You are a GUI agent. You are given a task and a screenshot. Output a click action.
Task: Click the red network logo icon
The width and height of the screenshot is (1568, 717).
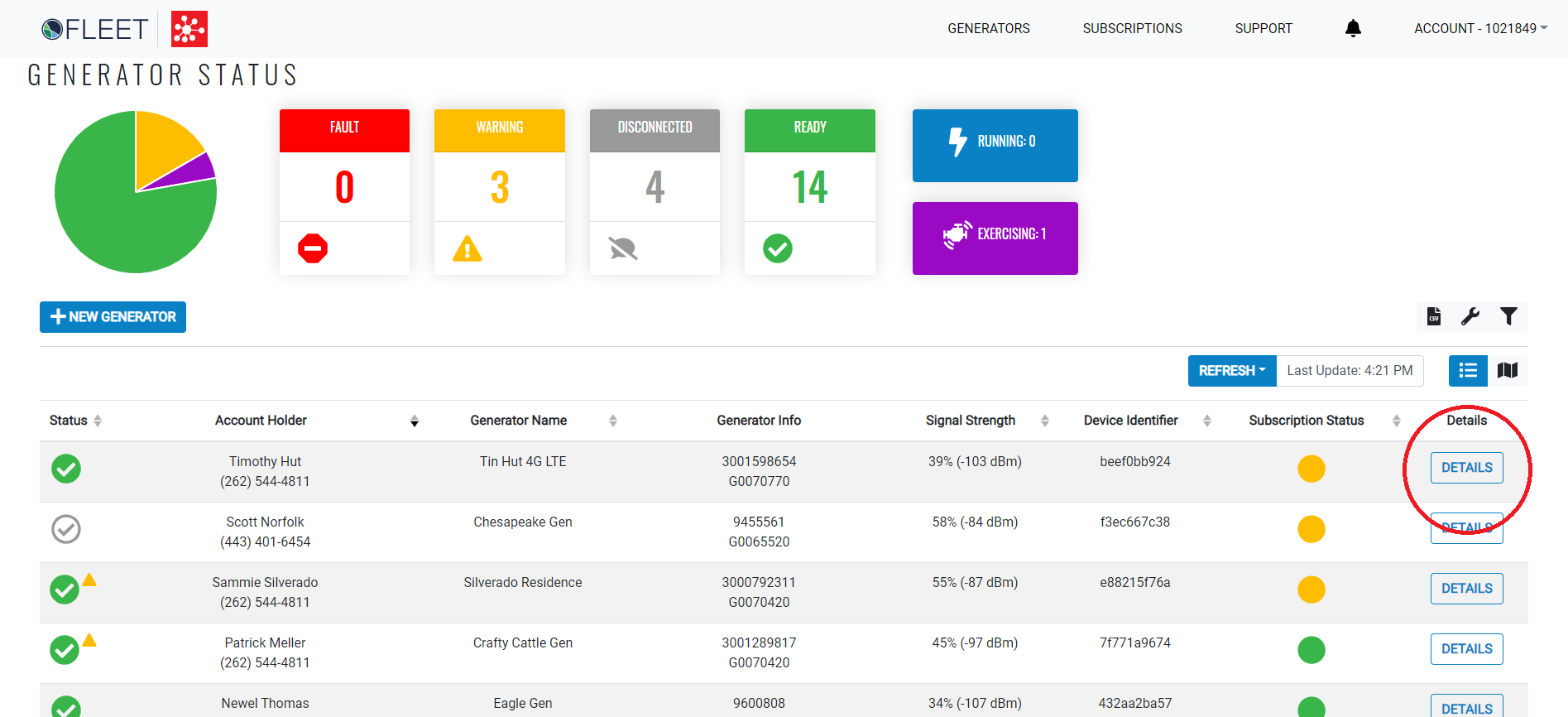point(189,29)
